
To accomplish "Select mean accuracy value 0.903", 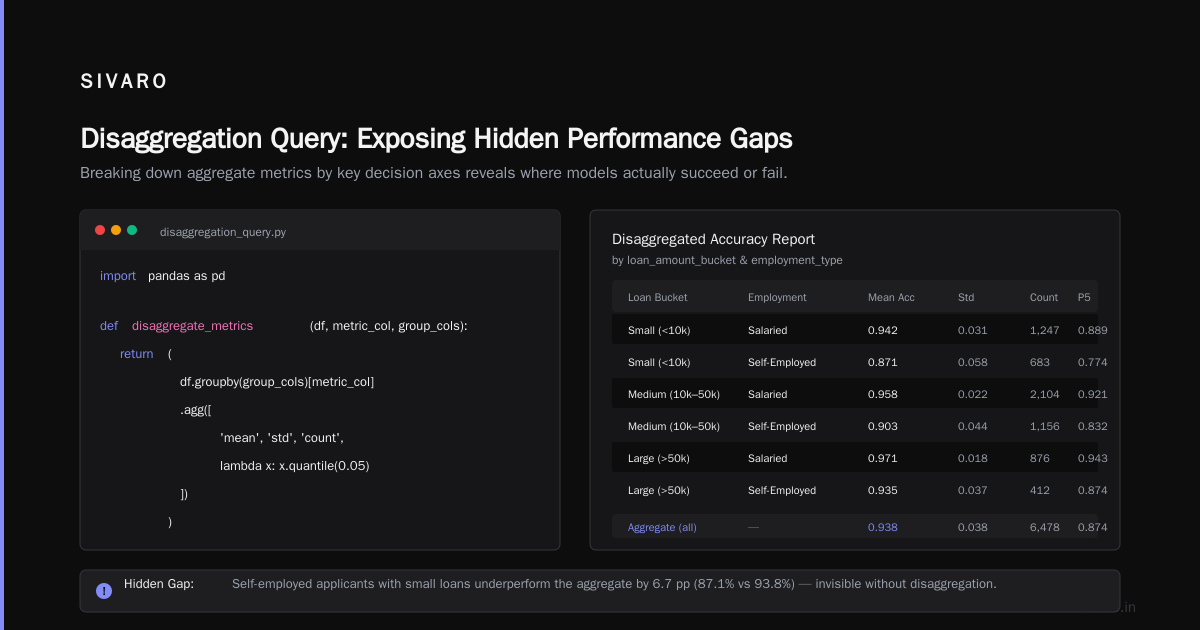I will pos(883,426).
